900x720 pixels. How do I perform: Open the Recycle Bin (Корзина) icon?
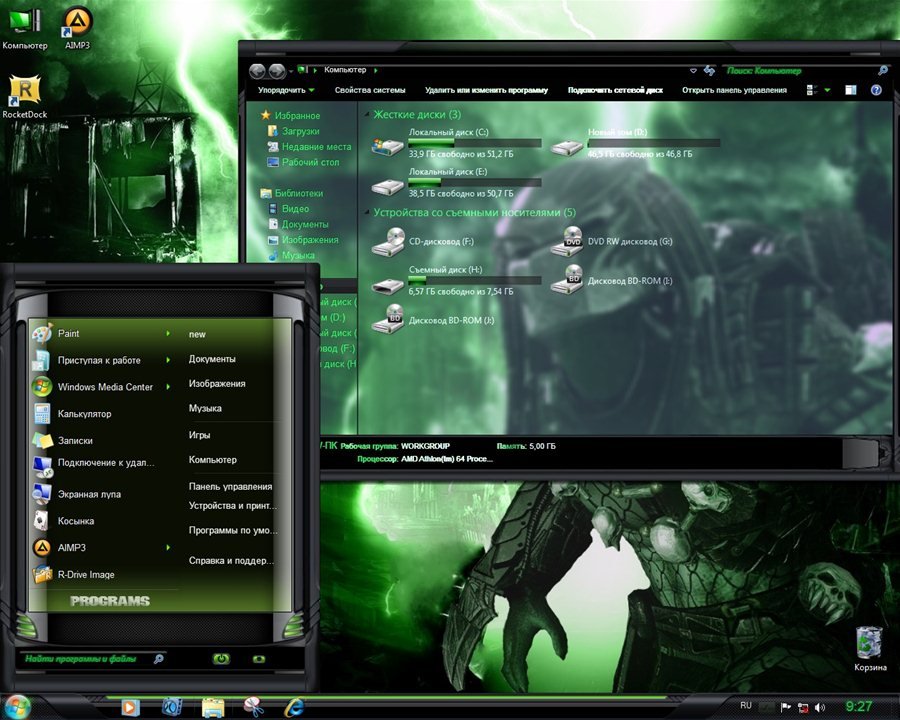[869, 643]
